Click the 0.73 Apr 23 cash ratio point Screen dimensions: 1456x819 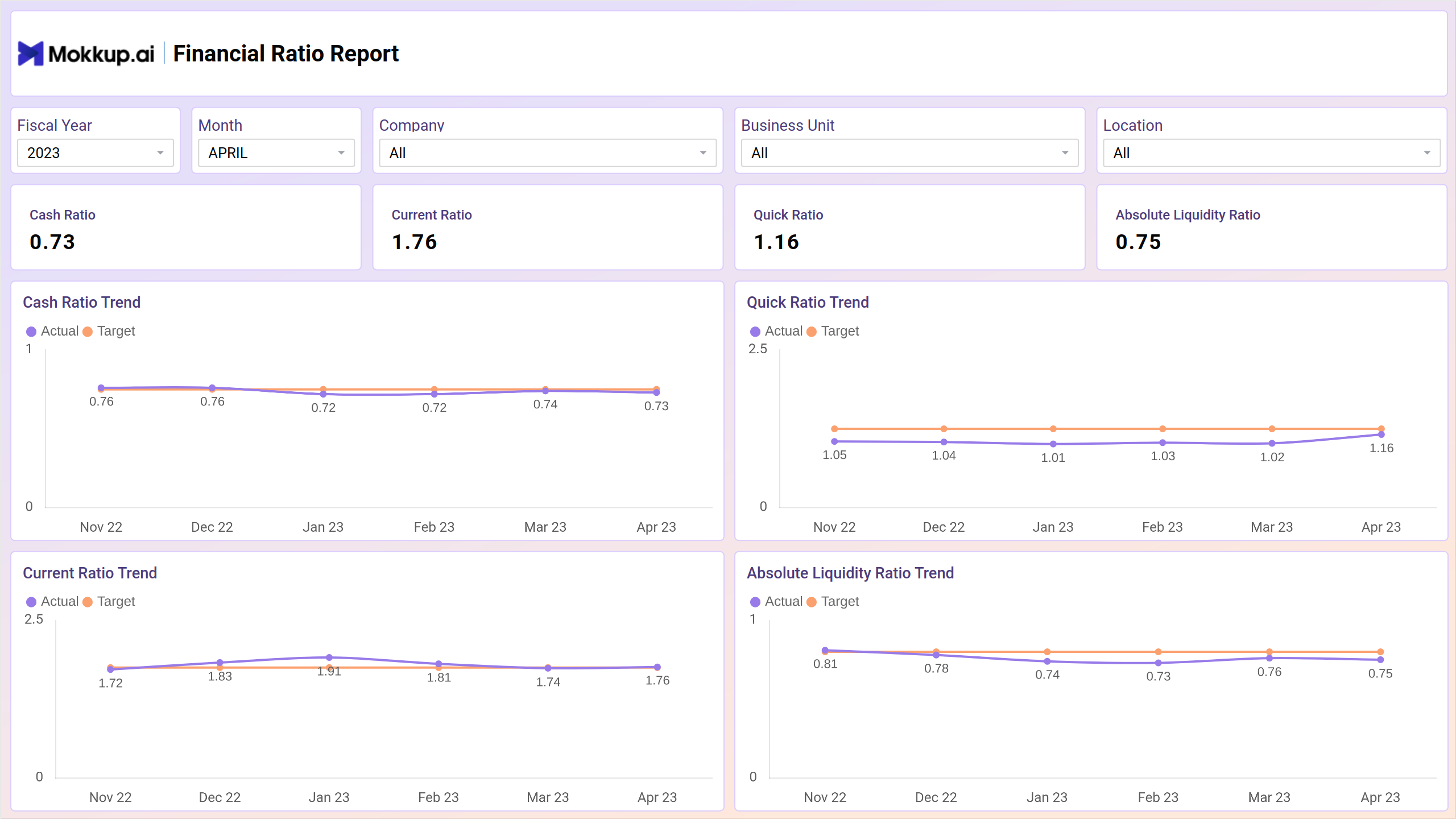(656, 392)
